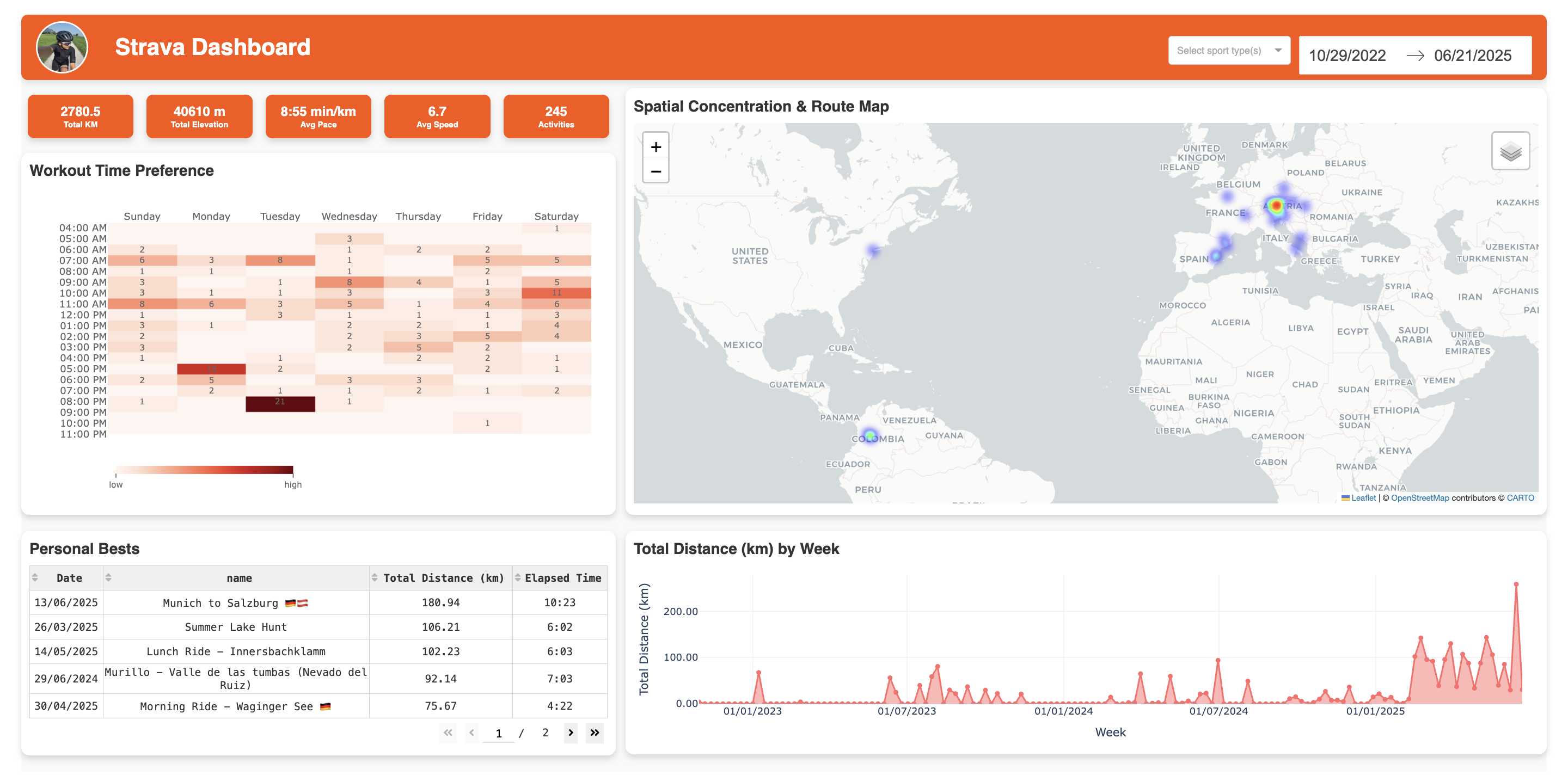Open the Select sport type(s) dropdown
The image size is (1568, 775).
coord(1228,51)
